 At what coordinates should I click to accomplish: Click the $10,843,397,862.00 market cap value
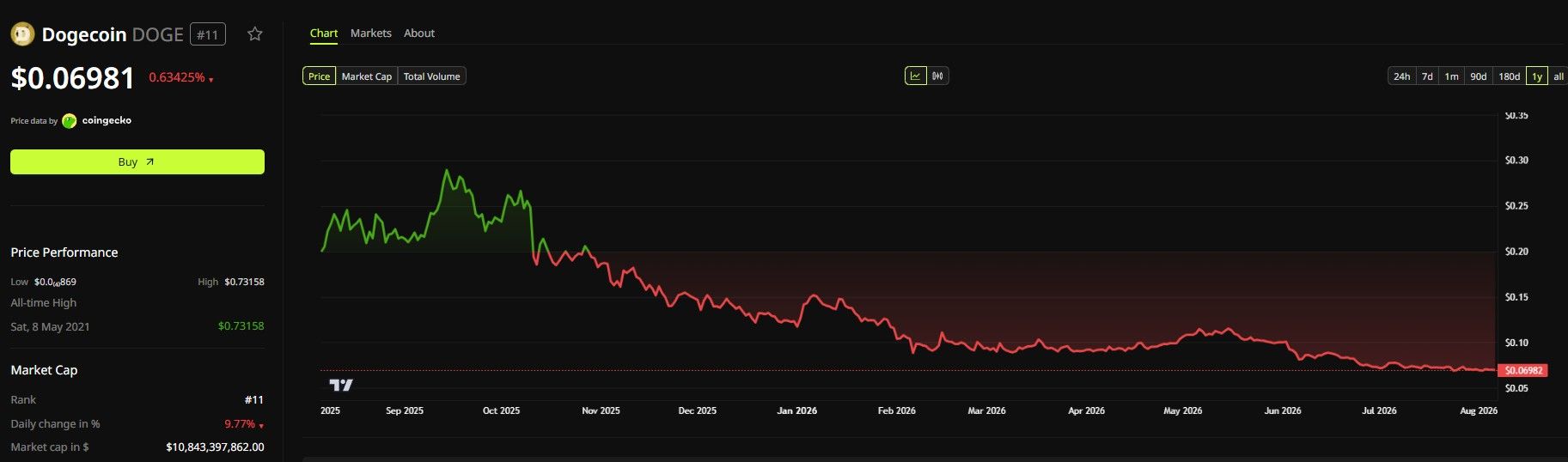[215, 447]
